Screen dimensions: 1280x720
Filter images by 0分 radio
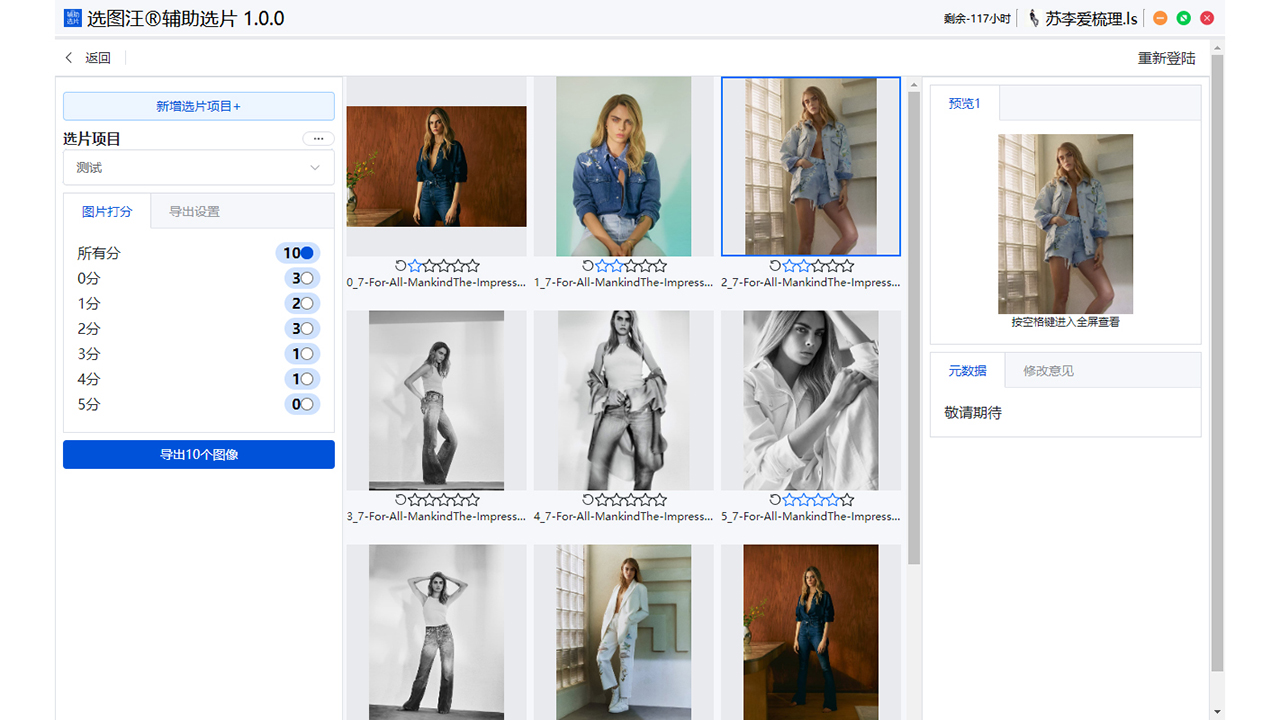307,279
